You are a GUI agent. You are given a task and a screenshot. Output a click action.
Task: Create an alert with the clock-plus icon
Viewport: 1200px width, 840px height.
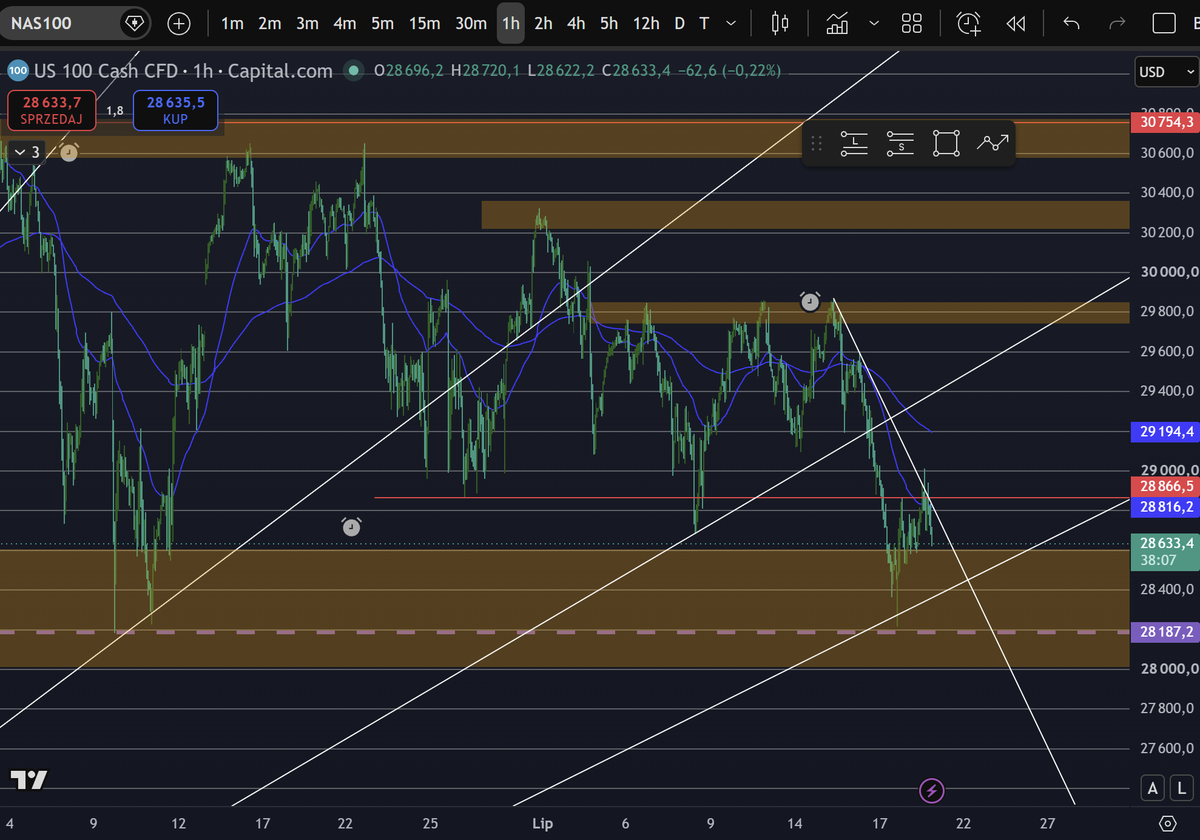click(968, 23)
